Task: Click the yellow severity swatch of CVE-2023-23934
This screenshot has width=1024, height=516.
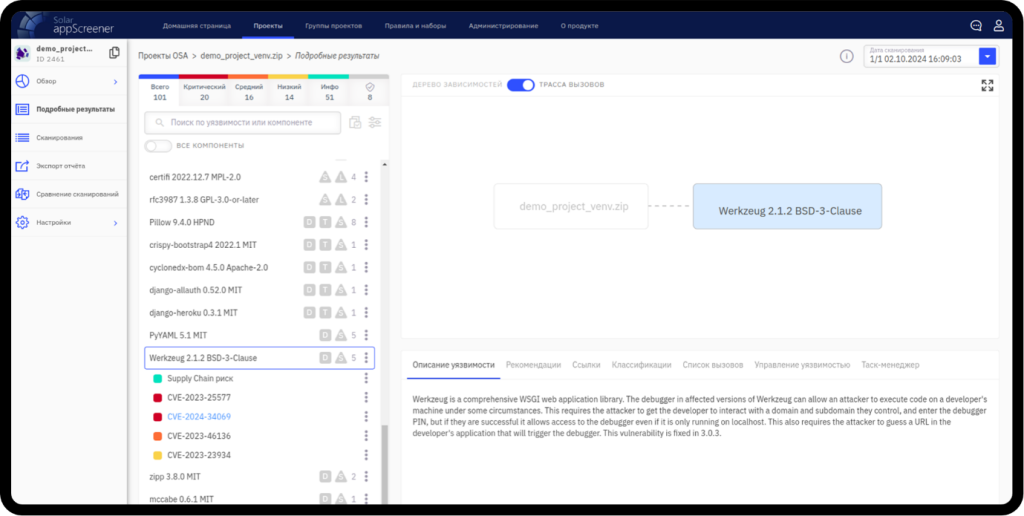Action: (x=157, y=455)
